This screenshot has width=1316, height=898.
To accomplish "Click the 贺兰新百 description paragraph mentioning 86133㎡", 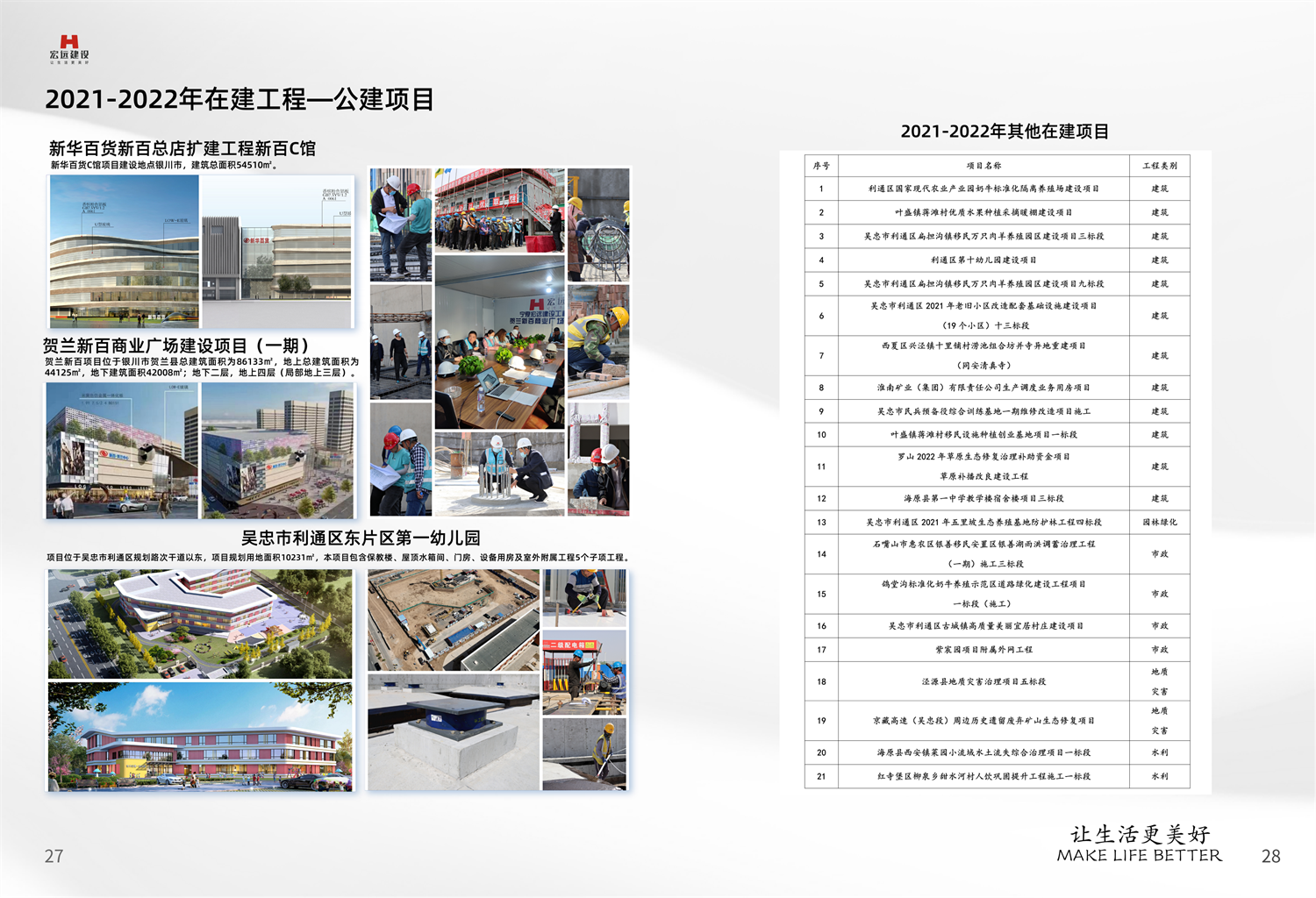I will pyautogui.click(x=202, y=367).
